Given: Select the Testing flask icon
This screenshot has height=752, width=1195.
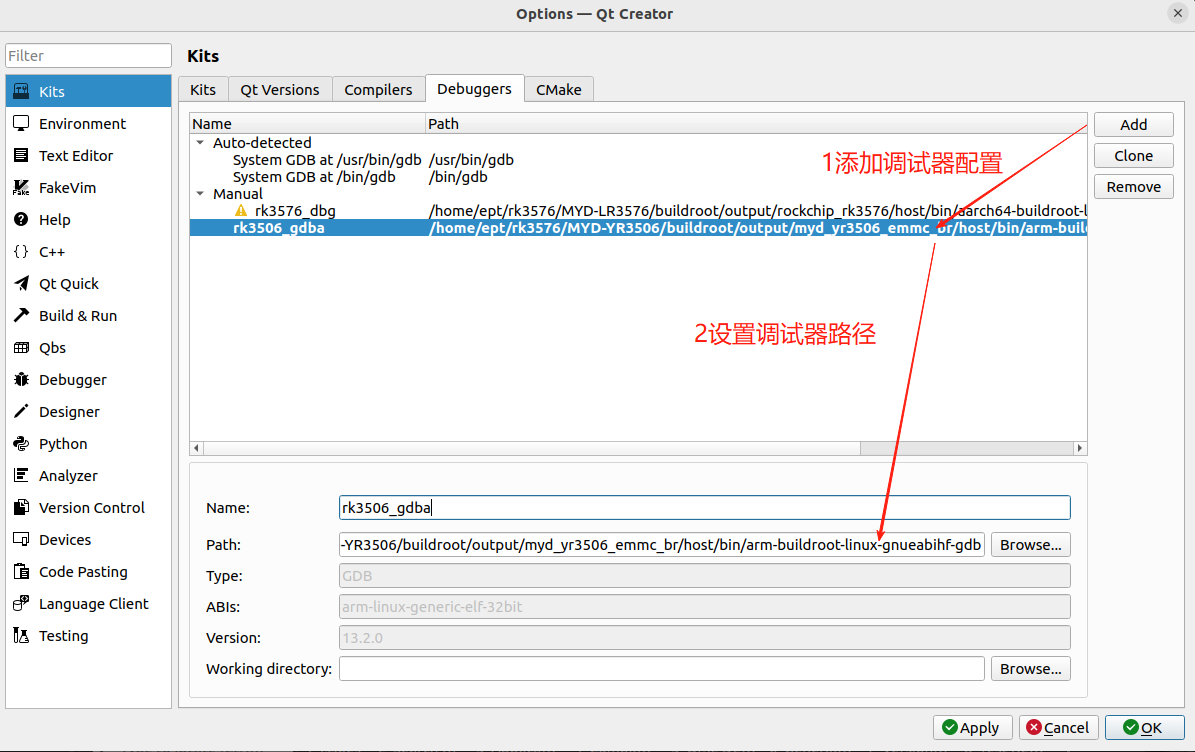Looking at the screenshot, I should pyautogui.click(x=21, y=635).
